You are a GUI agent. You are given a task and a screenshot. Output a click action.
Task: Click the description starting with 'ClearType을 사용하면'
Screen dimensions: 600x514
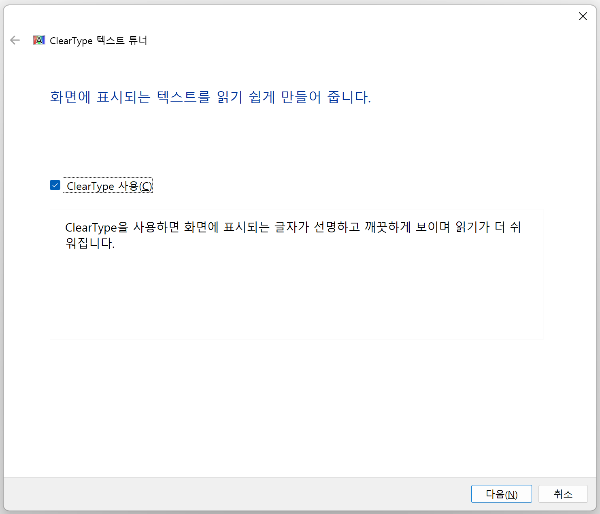click(293, 235)
